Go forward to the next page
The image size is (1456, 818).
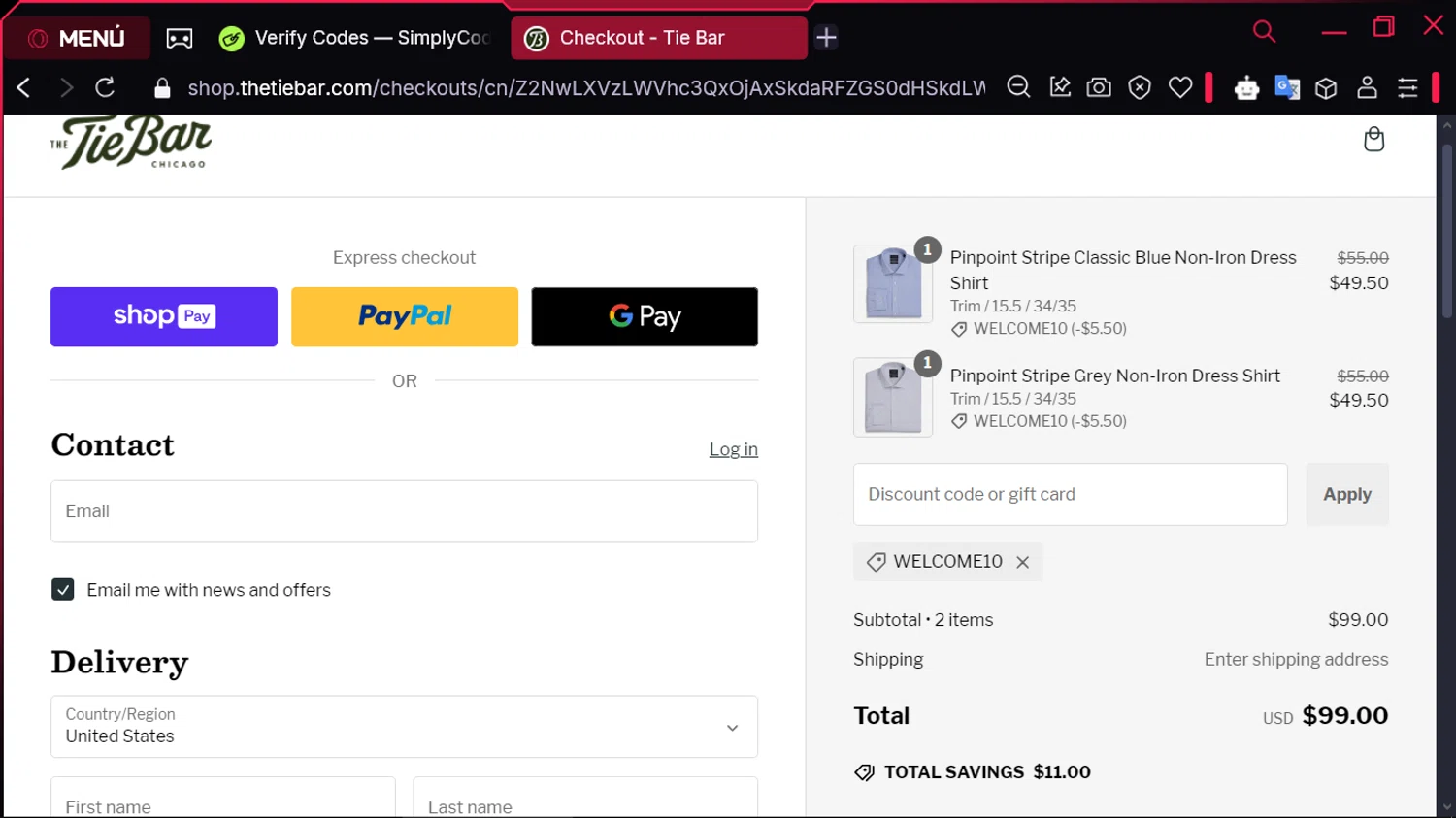click(x=66, y=88)
